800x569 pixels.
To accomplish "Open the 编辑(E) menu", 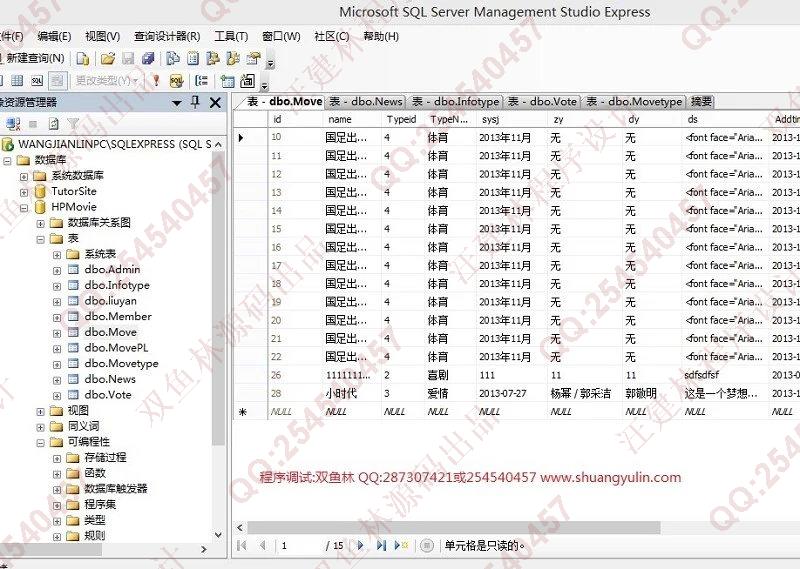I will coord(54,36).
